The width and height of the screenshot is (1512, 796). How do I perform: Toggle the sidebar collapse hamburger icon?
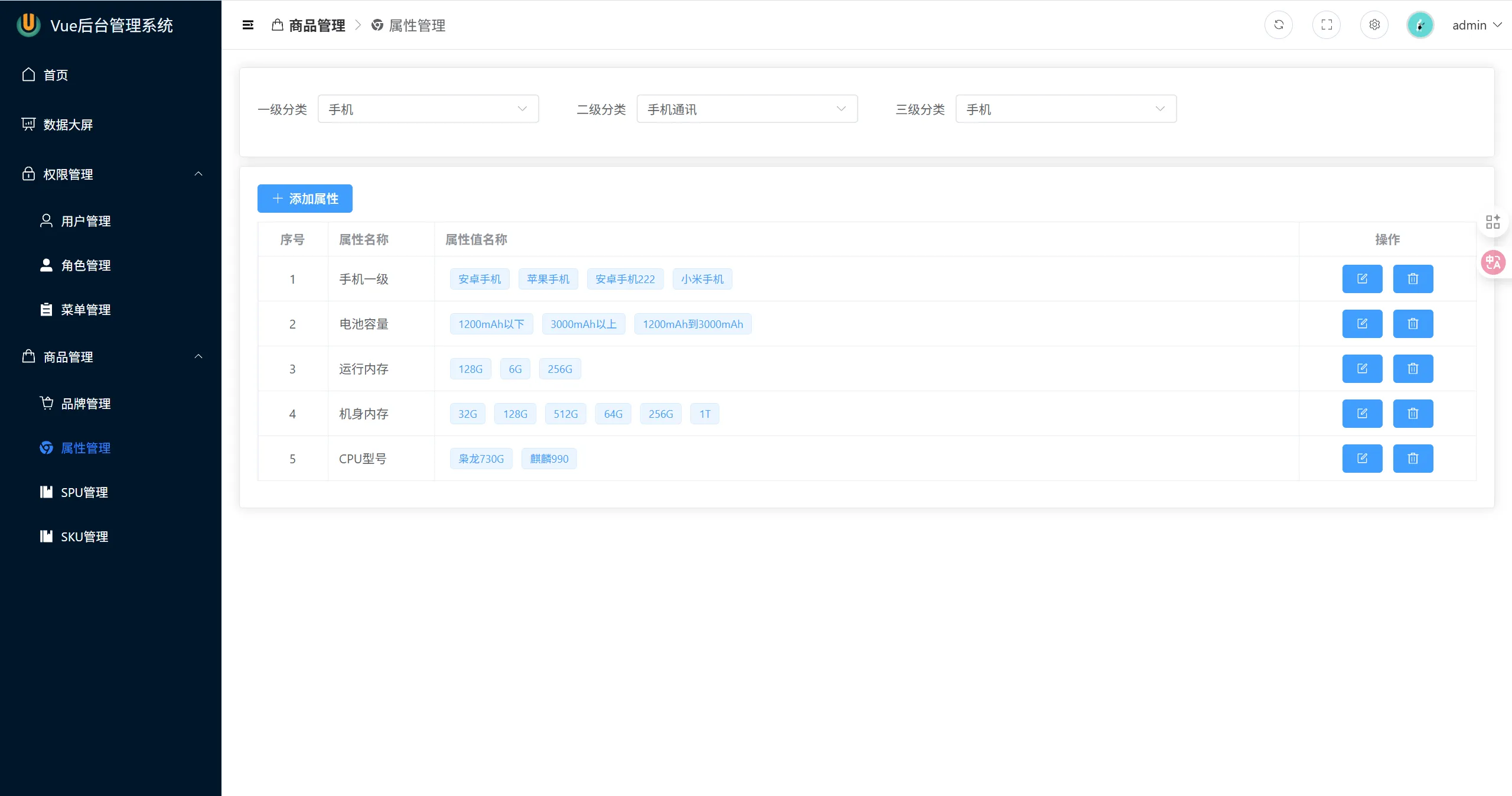click(x=248, y=25)
